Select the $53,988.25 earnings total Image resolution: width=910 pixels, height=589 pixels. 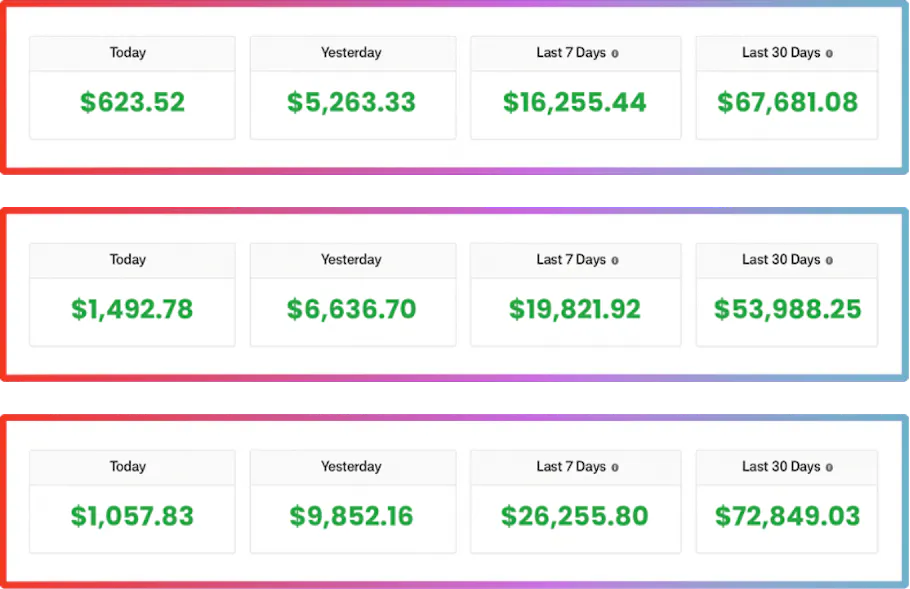787,309
